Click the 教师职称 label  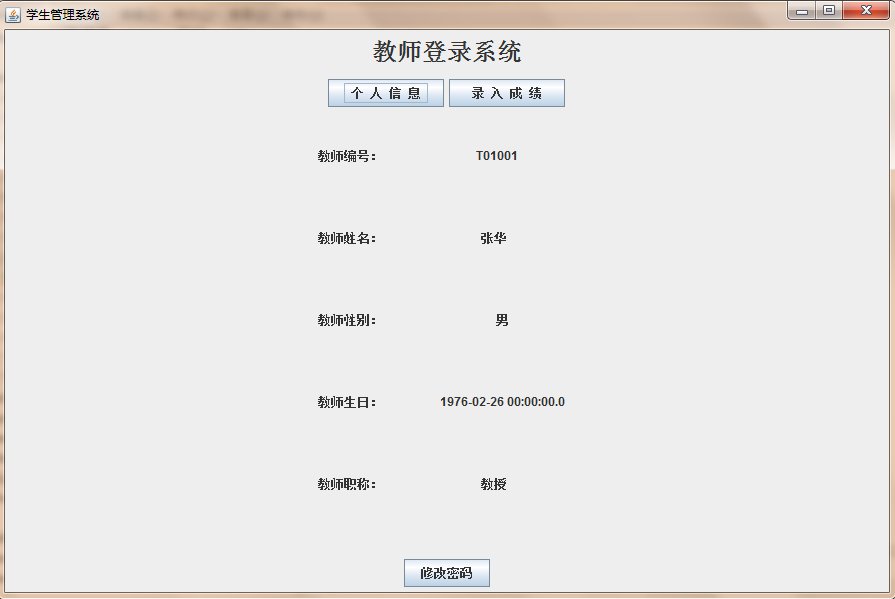(347, 484)
